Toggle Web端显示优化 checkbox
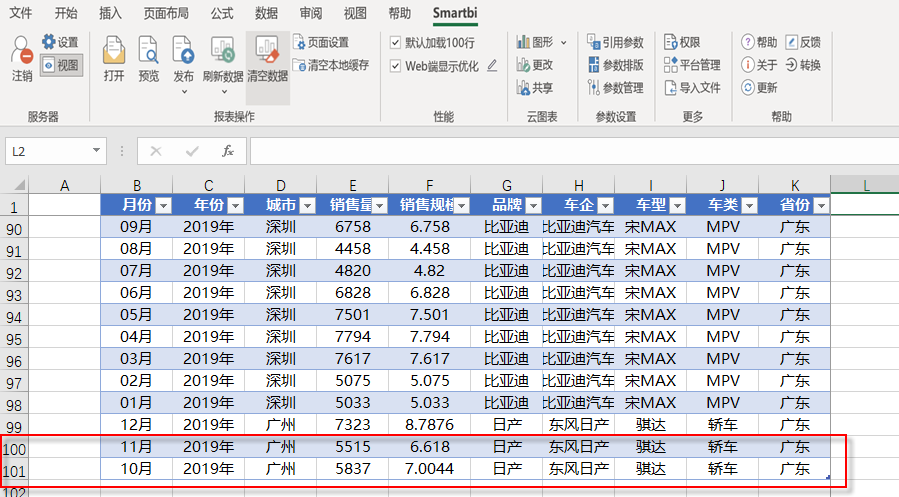This screenshot has height=497, width=899. (395, 66)
